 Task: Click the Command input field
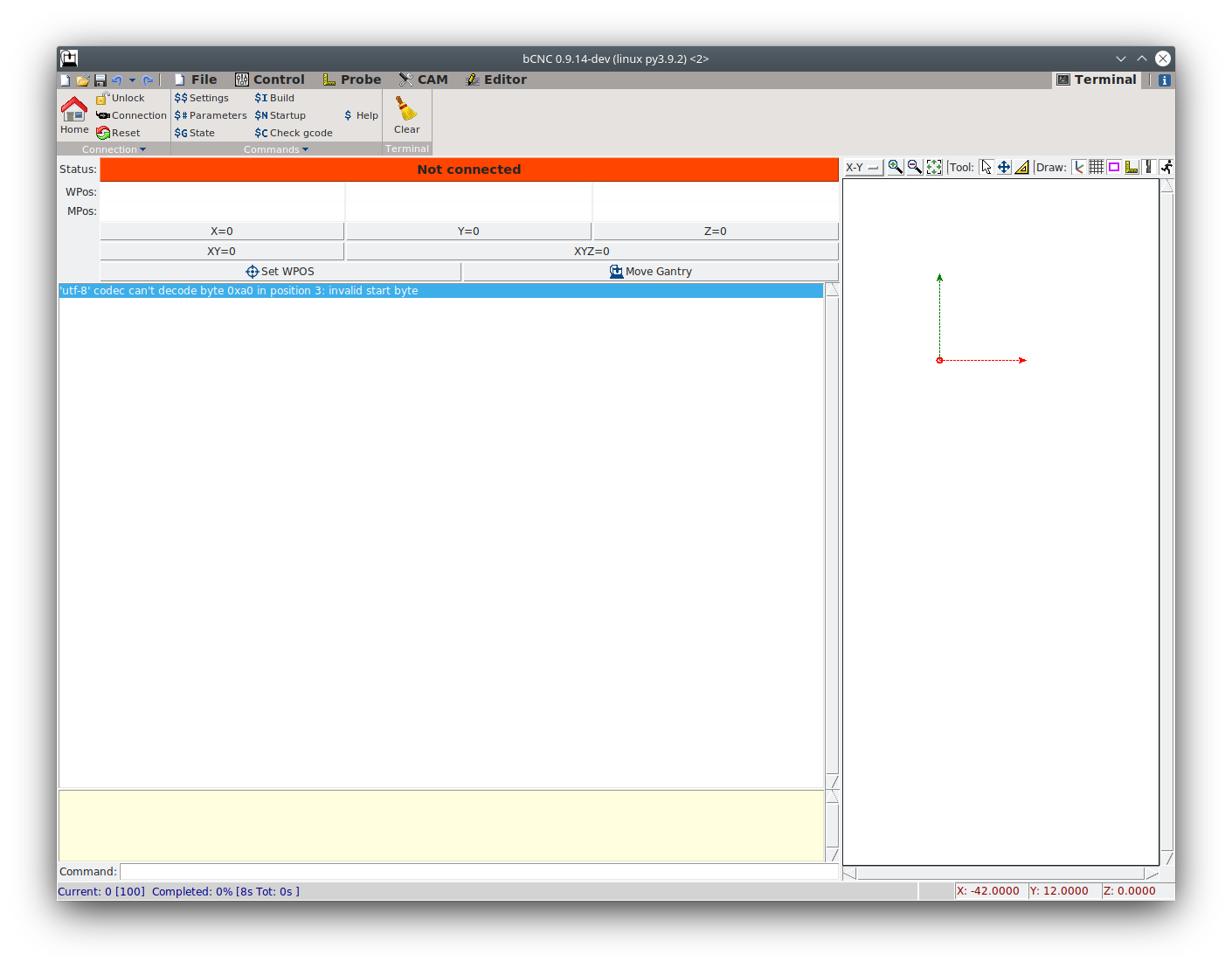pyautogui.click(x=479, y=872)
